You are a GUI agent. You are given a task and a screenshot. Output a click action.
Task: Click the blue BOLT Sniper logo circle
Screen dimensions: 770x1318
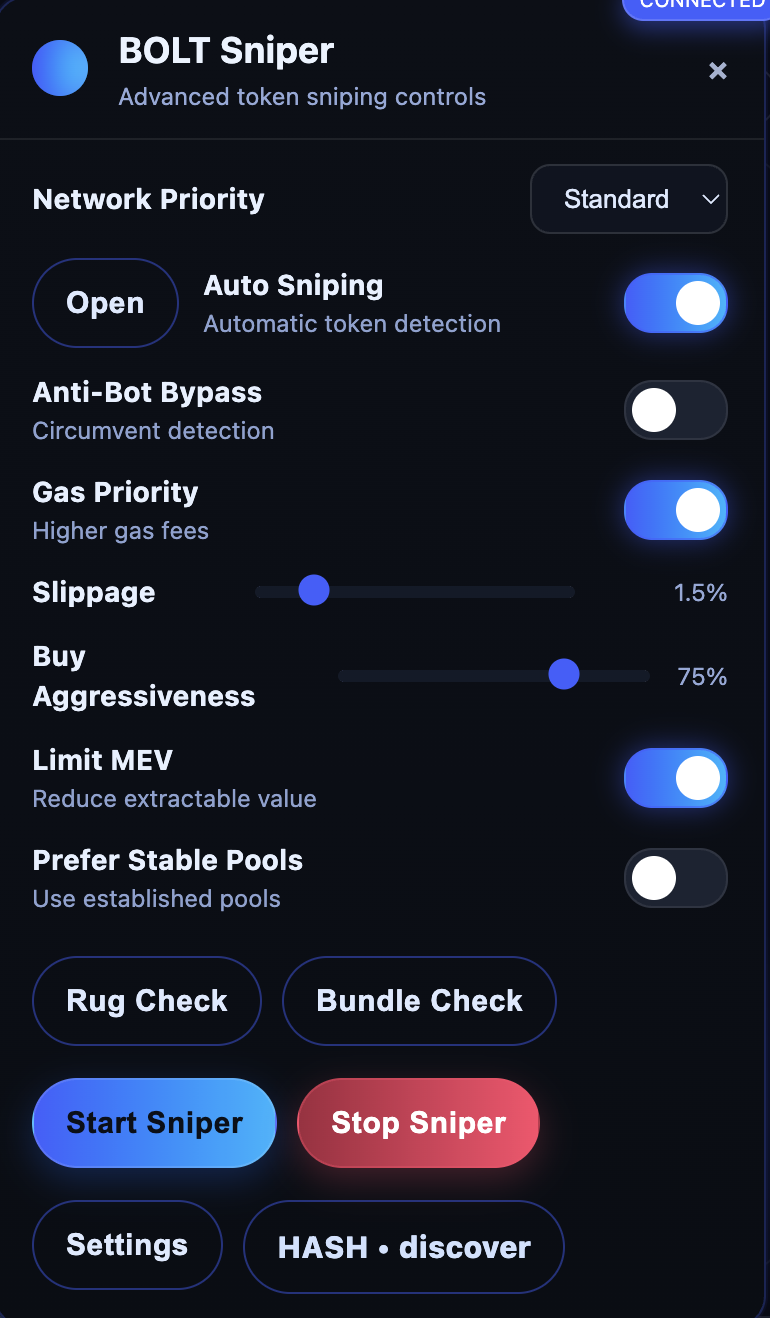60,68
